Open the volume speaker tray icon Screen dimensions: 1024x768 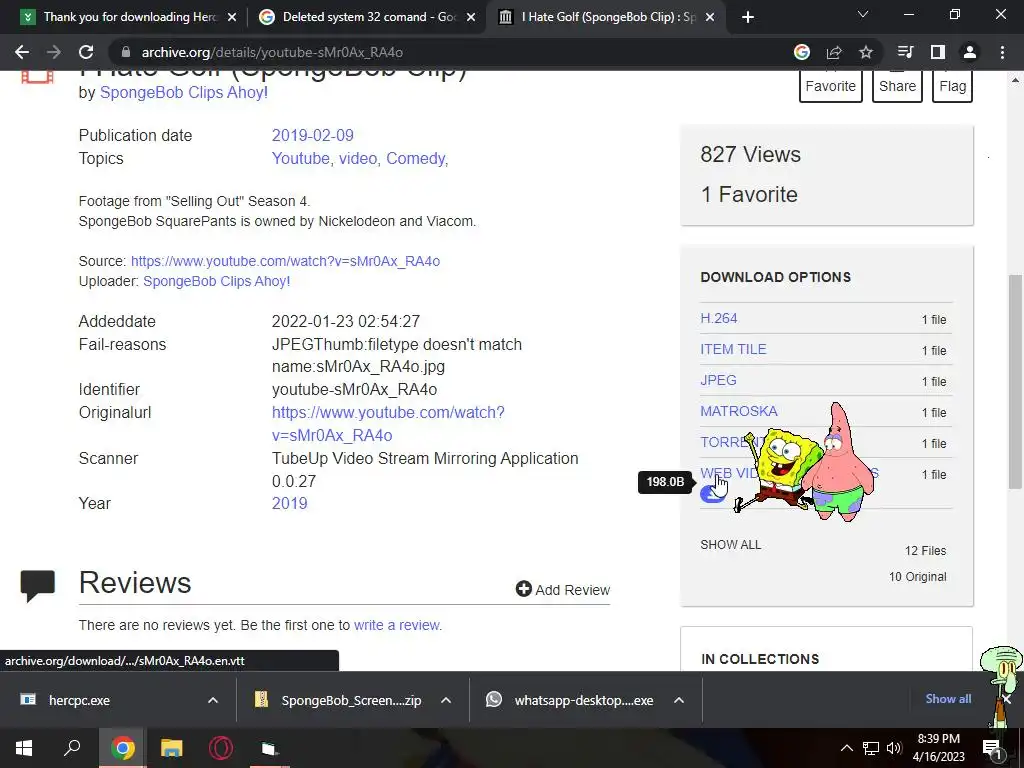coord(894,748)
